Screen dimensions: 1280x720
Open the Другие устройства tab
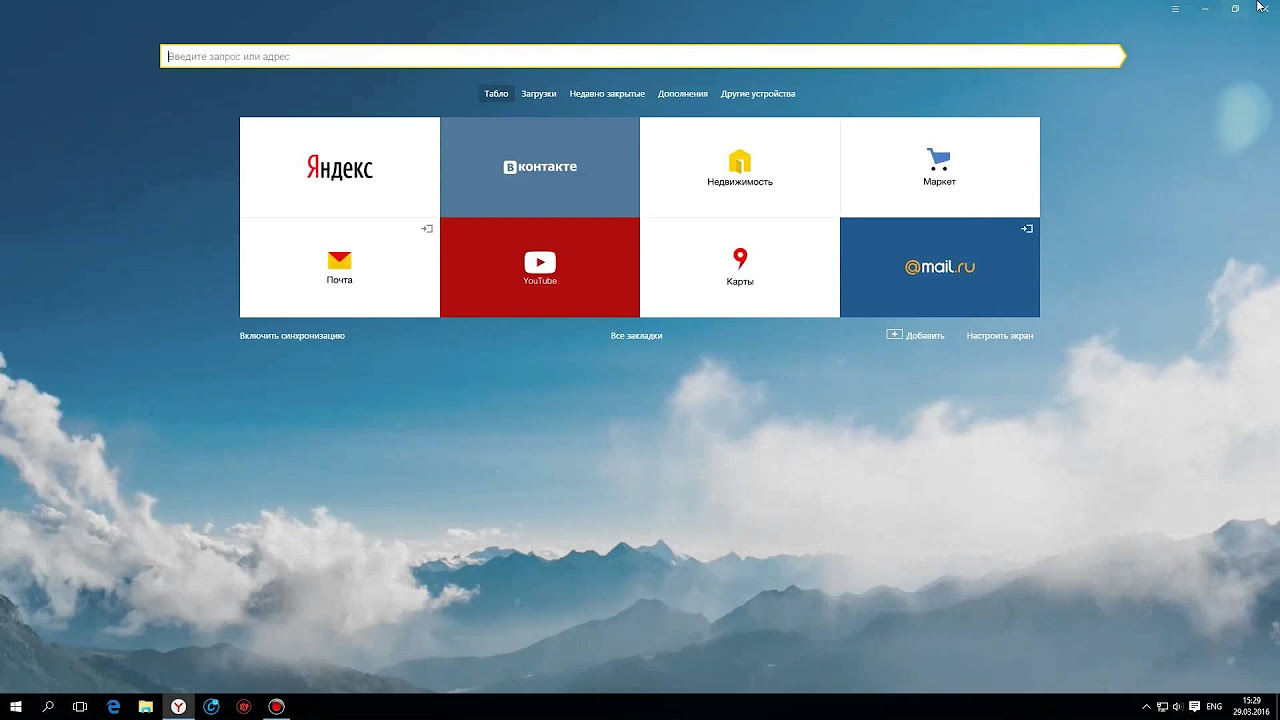click(x=758, y=94)
